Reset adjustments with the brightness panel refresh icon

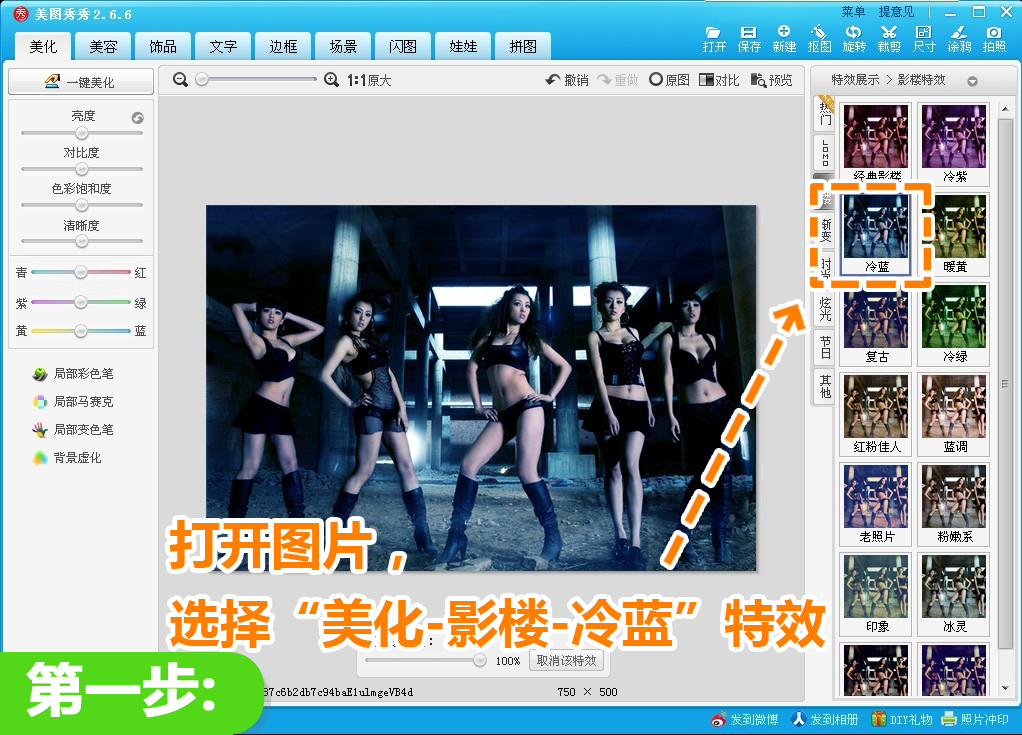click(x=138, y=118)
